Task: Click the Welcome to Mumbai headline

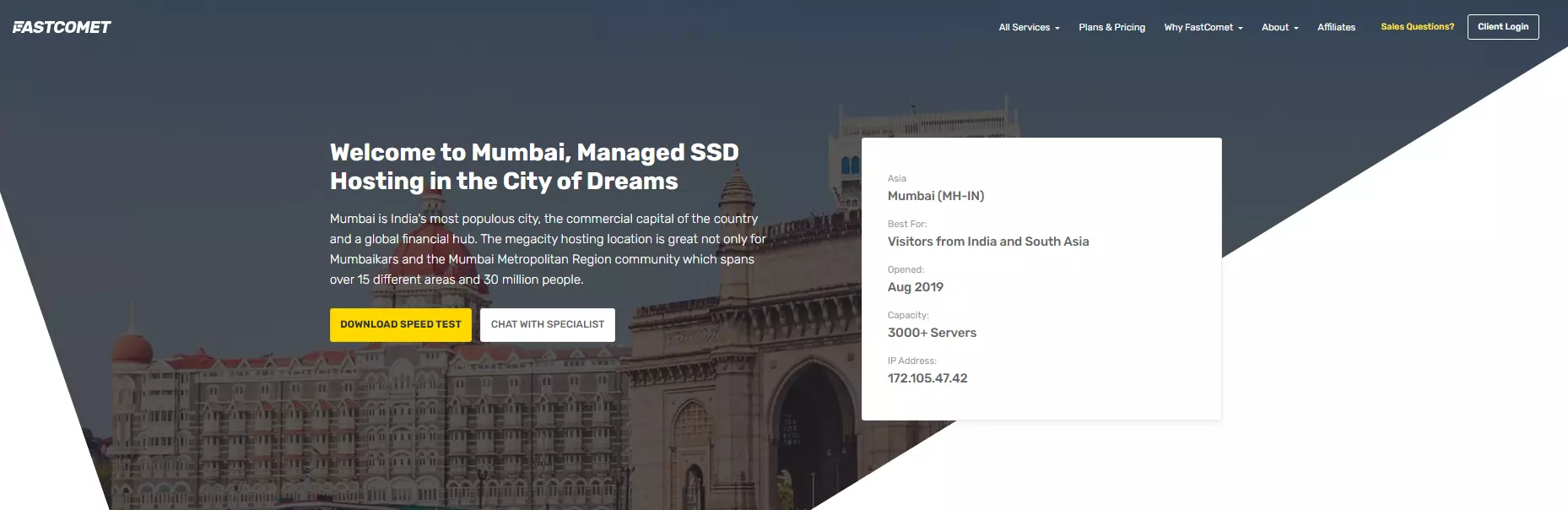Action: coord(534,166)
